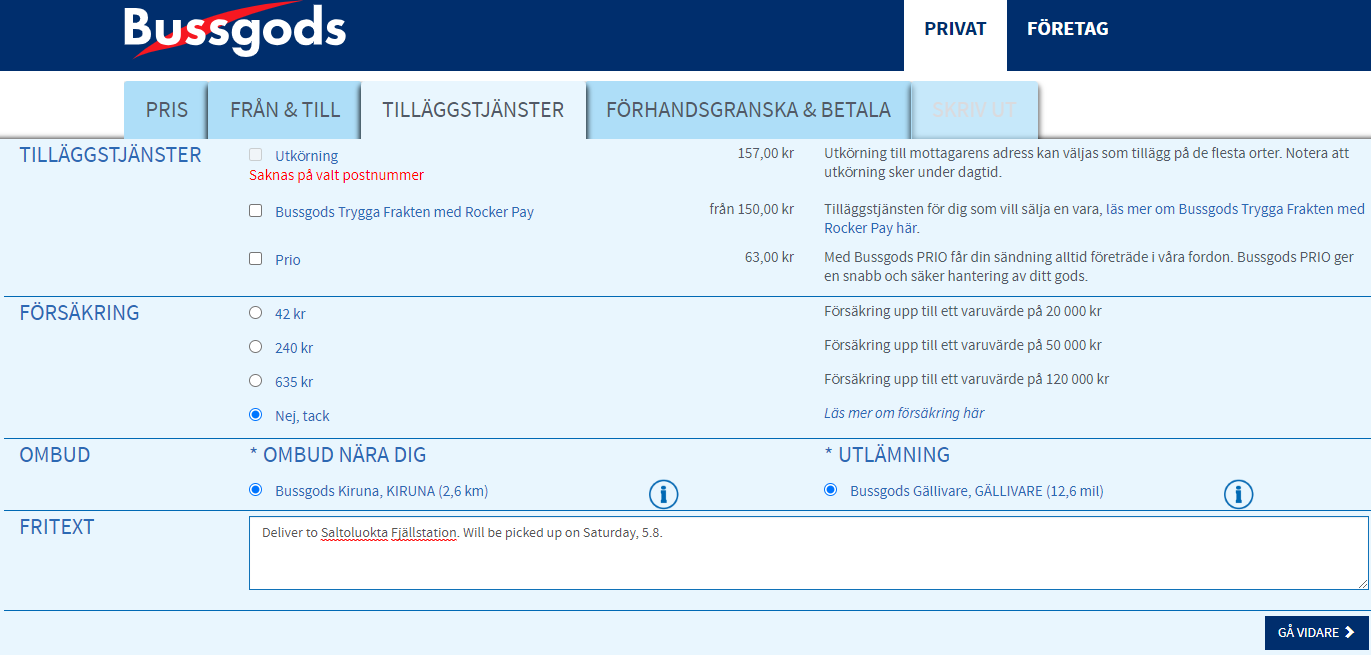Select Bussgods Gällivare as utlämning
Viewport: 1371px width, 655px height.
831,490
